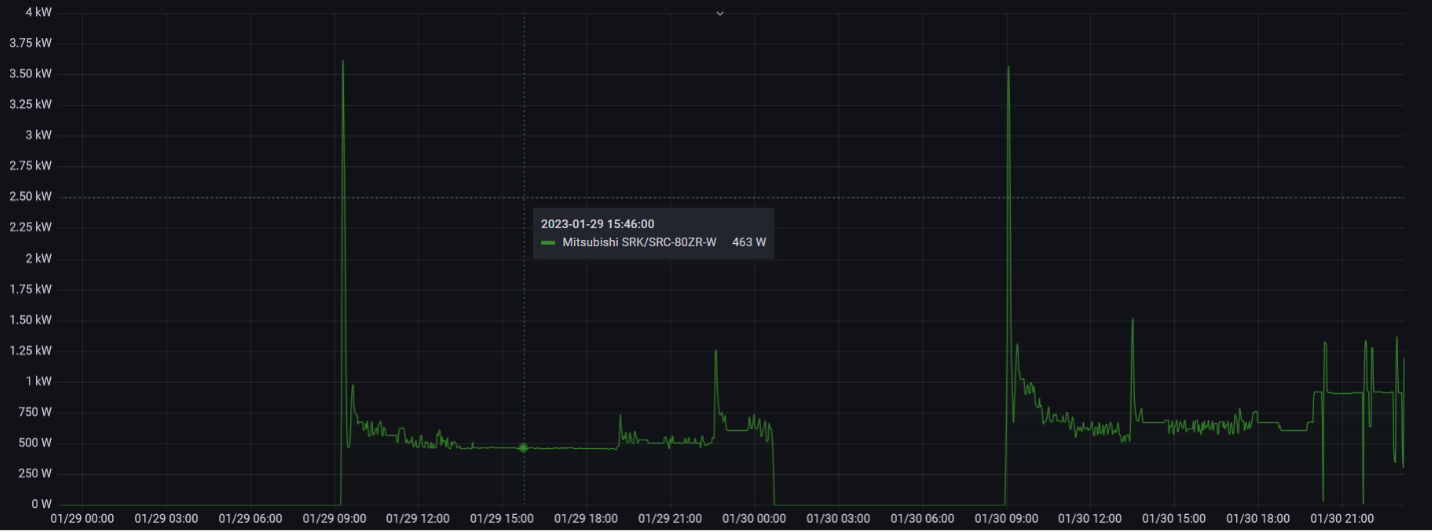Image resolution: width=1432 pixels, height=532 pixels.
Task: Click the 3.25 kW y-axis label
Action: pos(30,104)
